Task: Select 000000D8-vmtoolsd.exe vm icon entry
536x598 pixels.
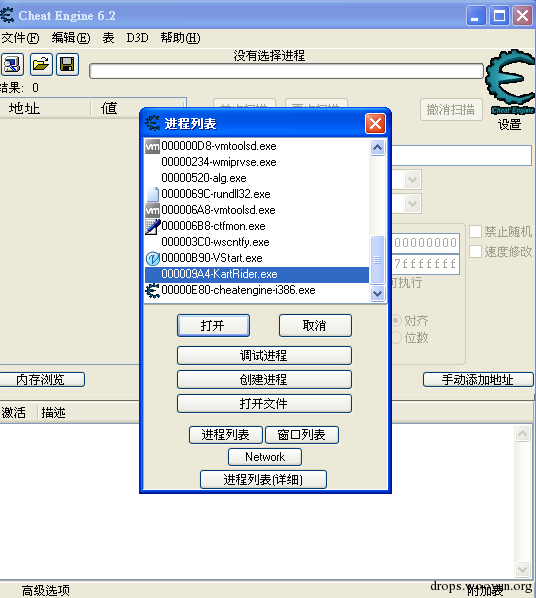Action: tap(153, 146)
